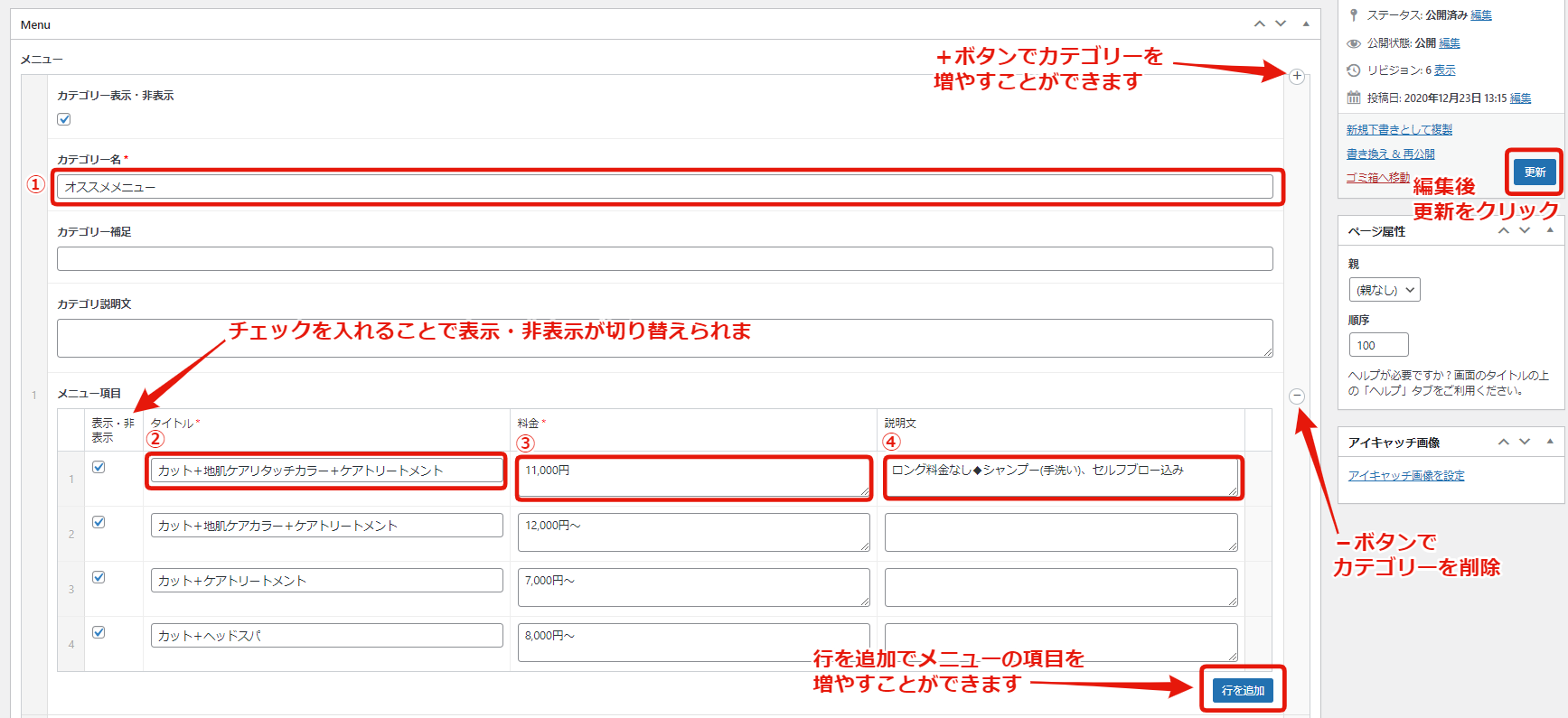Open 新規下書きとして複製 link
Viewport: 1568px width, 718px height.
1399,130
